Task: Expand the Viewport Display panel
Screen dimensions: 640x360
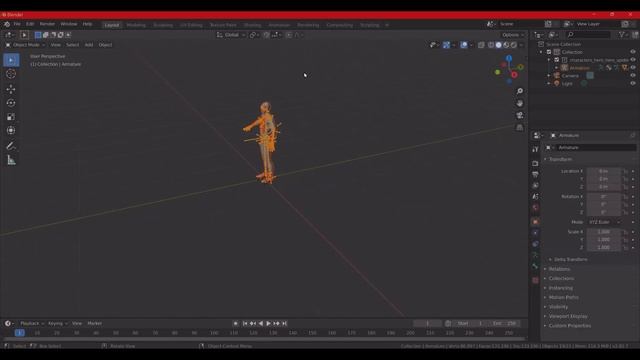Action: (x=567, y=316)
